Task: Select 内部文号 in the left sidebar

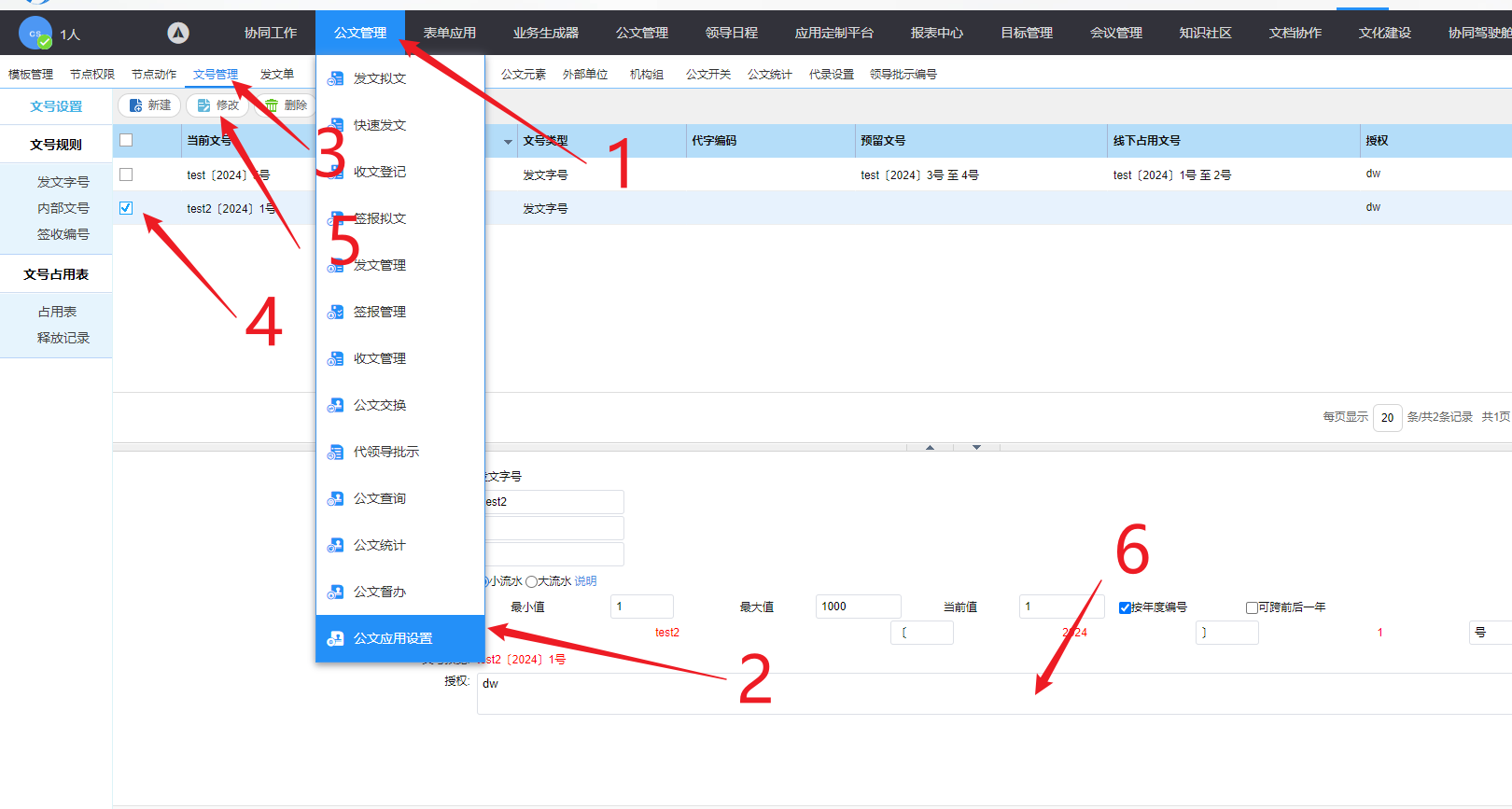Action: (63, 208)
